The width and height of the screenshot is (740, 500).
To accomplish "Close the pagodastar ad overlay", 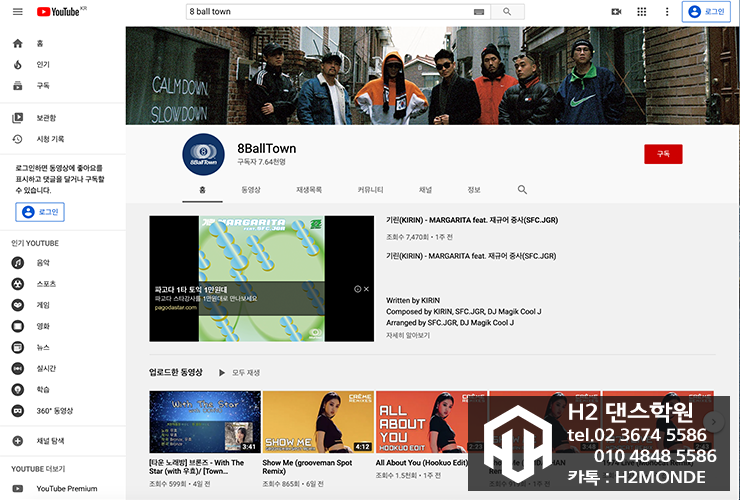I will click(366, 289).
